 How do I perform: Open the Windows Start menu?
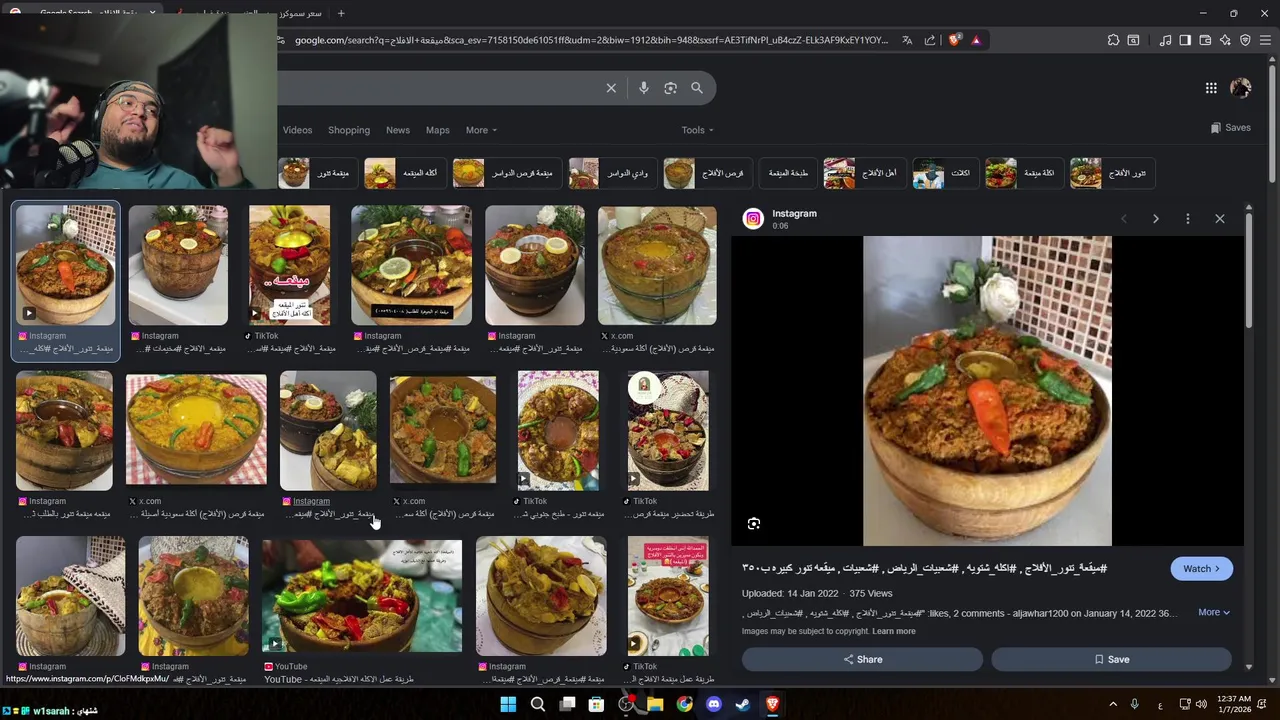click(x=508, y=704)
